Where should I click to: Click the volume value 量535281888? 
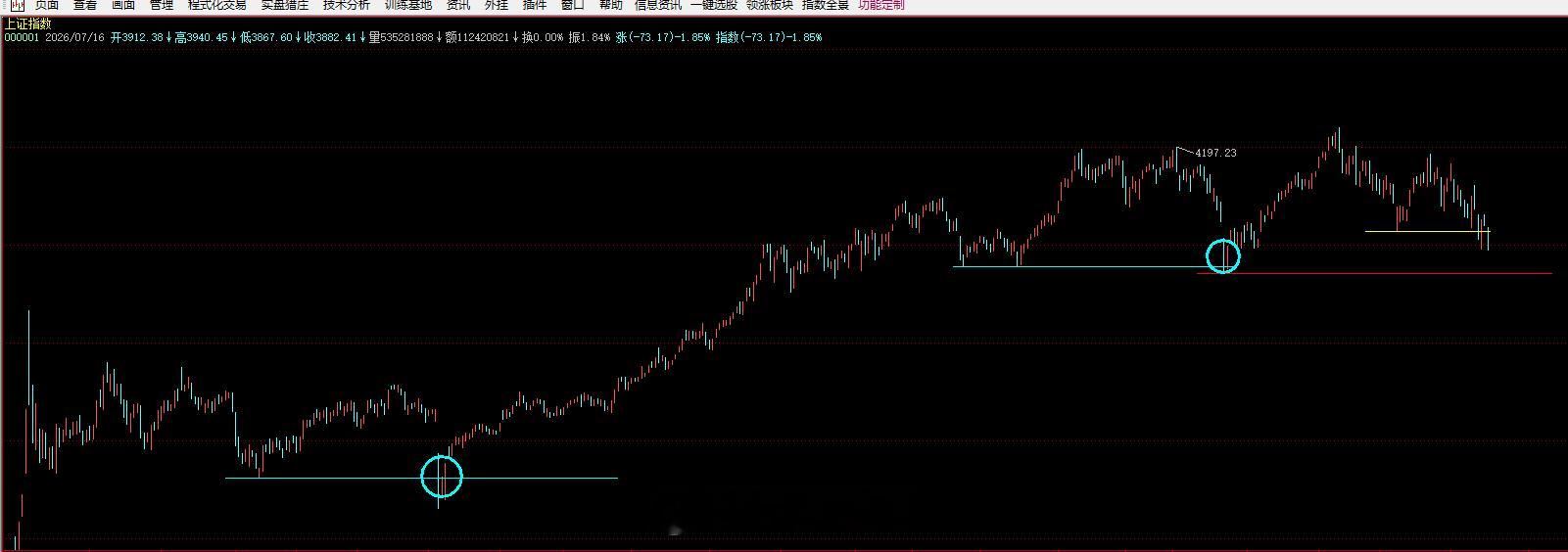(x=401, y=37)
